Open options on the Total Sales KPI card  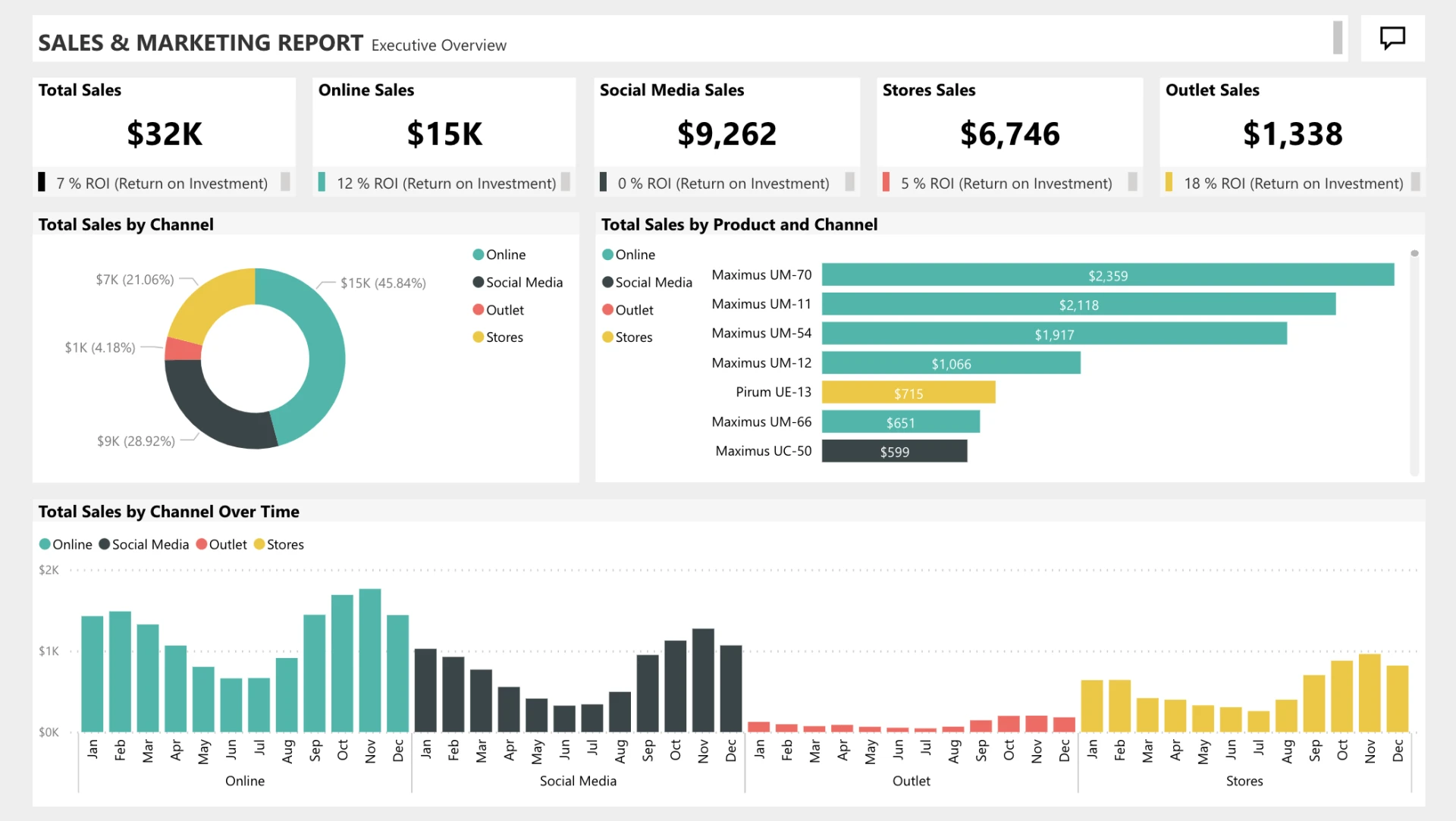(284, 182)
